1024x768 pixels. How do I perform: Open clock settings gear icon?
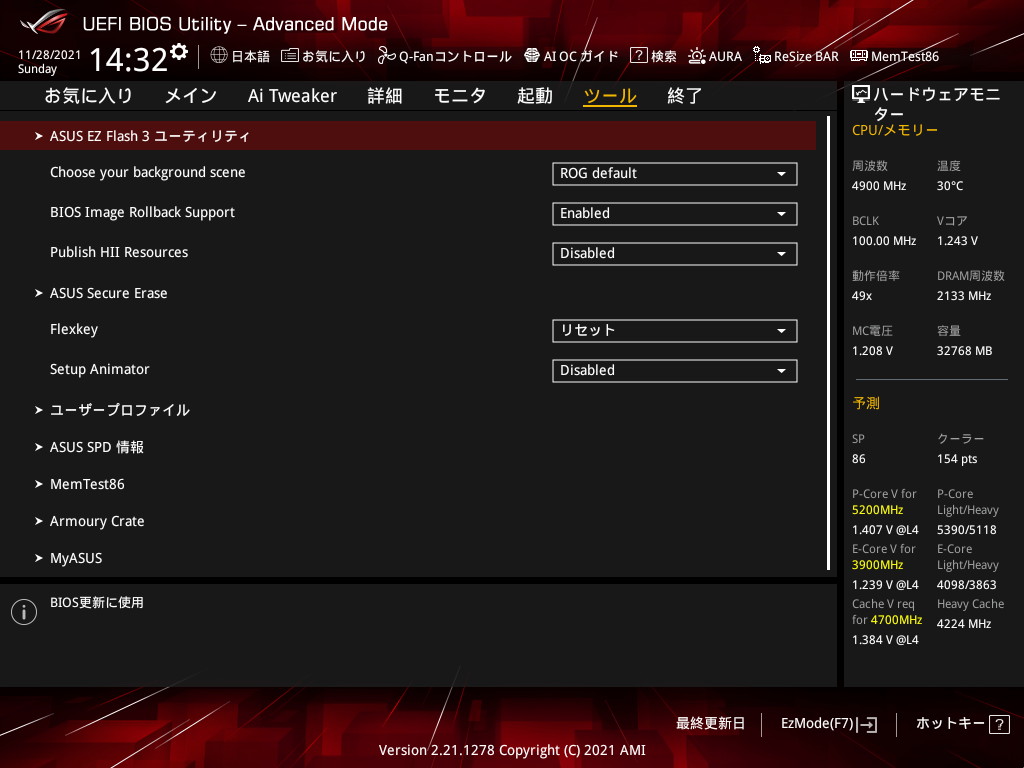(x=179, y=52)
